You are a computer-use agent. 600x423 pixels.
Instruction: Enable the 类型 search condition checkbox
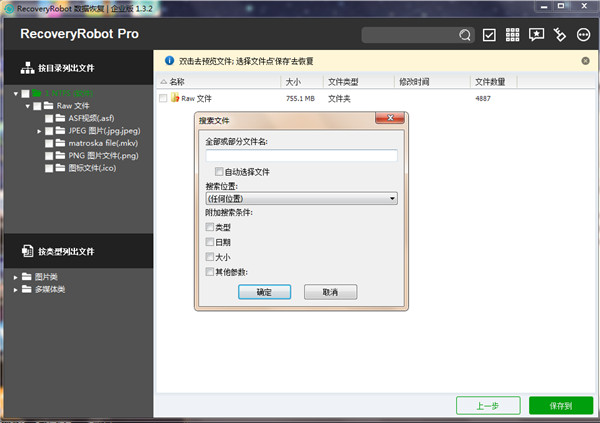point(210,227)
